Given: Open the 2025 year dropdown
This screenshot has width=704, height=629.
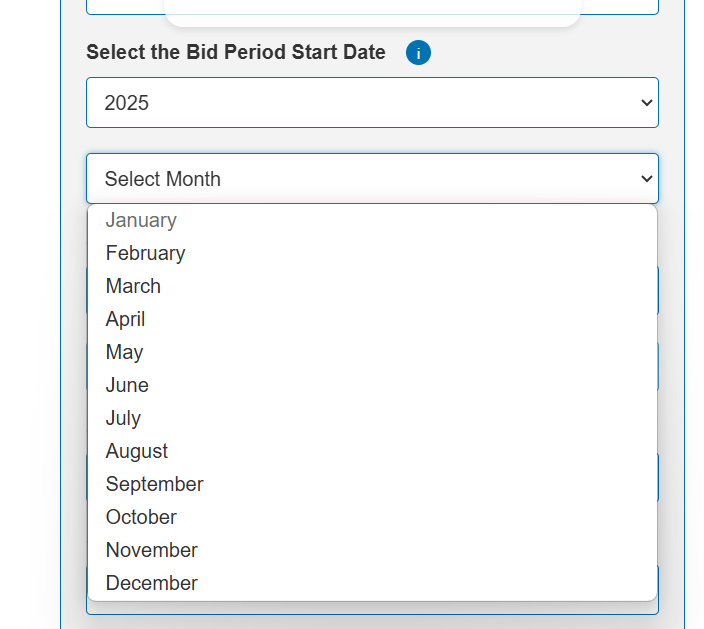Looking at the screenshot, I should point(371,103).
